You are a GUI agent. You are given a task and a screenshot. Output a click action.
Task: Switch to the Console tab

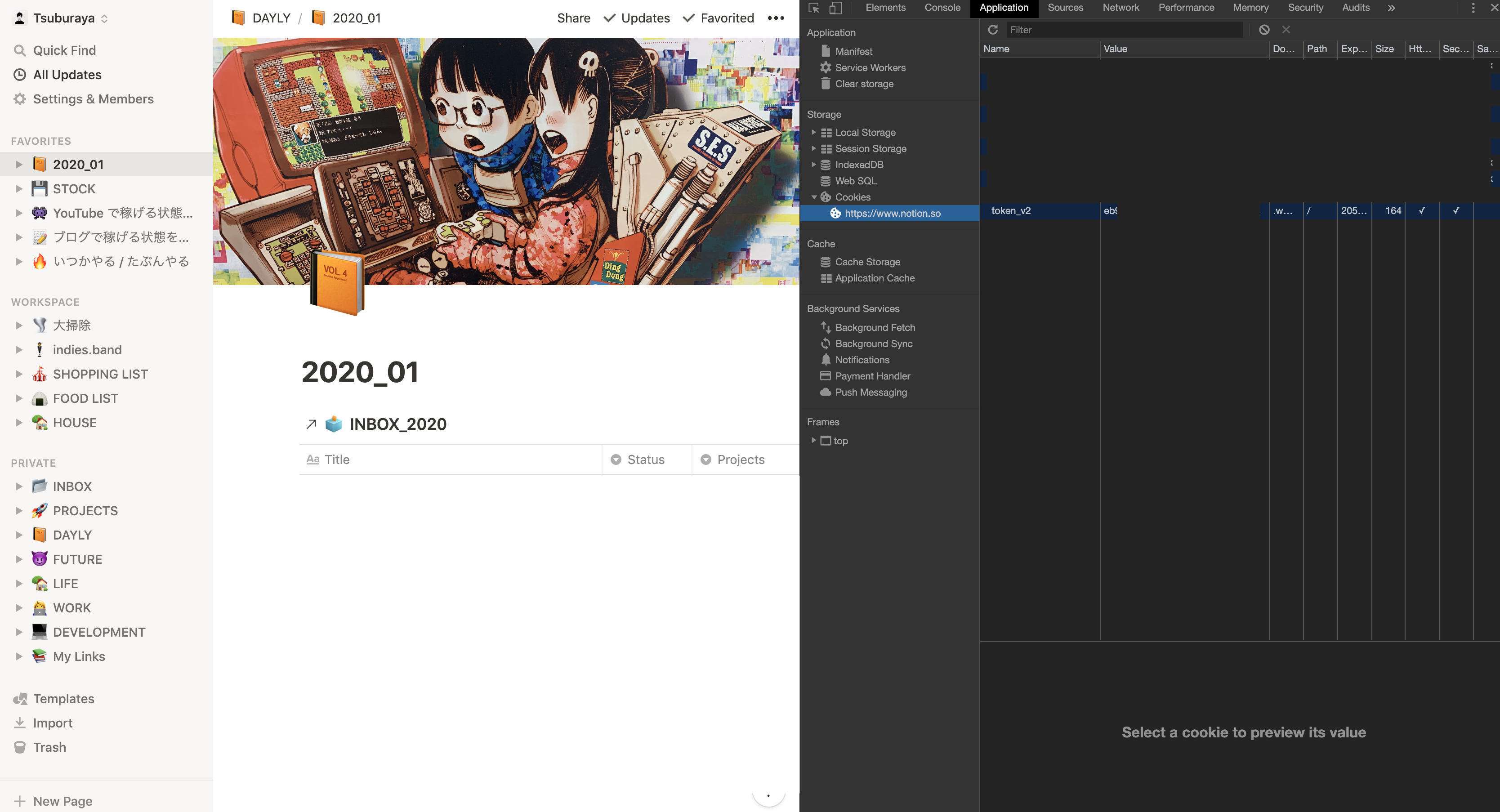[x=942, y=8]
